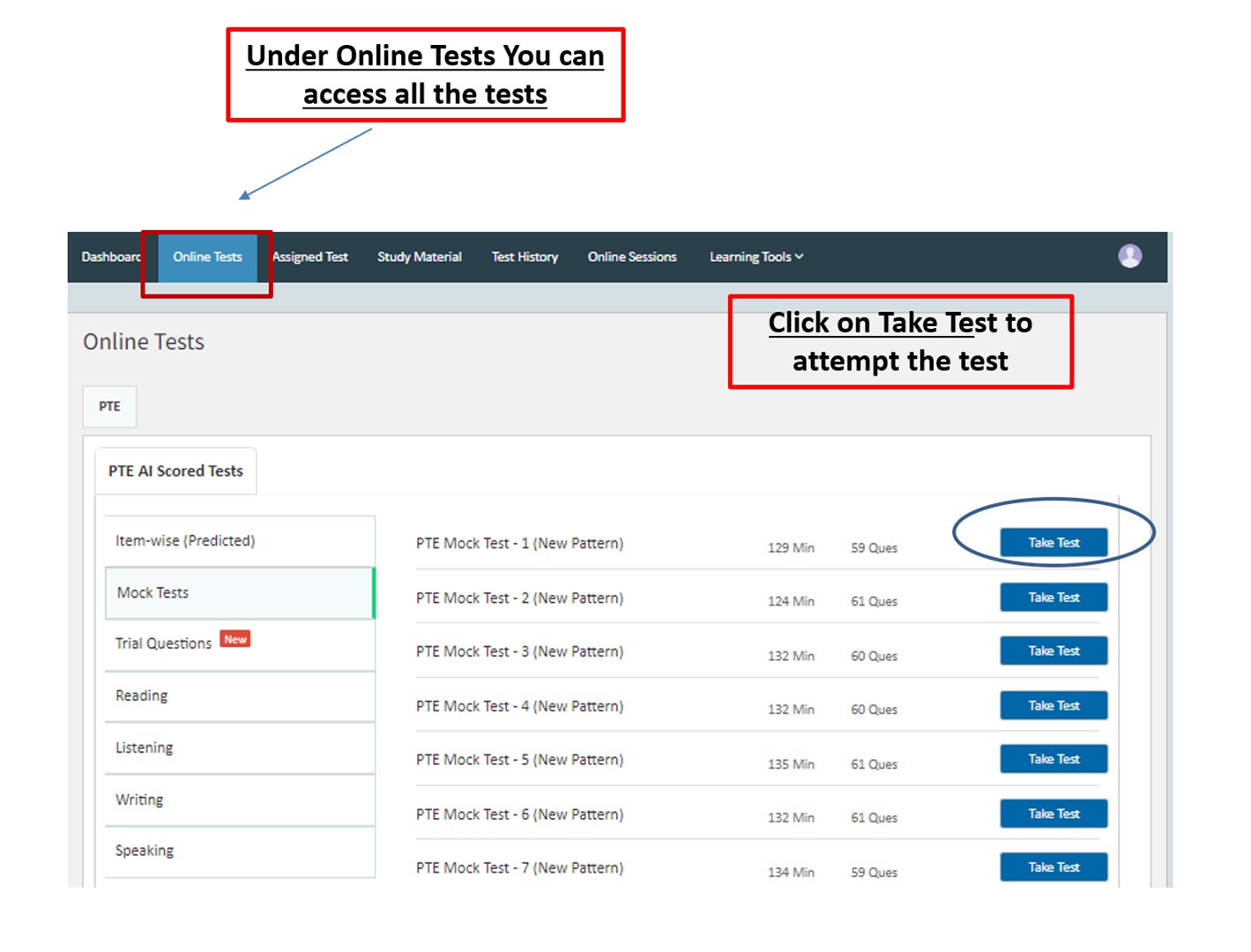Open Item-wise (Predicted) category
The image size is (1251, 952).
(240, 540)
